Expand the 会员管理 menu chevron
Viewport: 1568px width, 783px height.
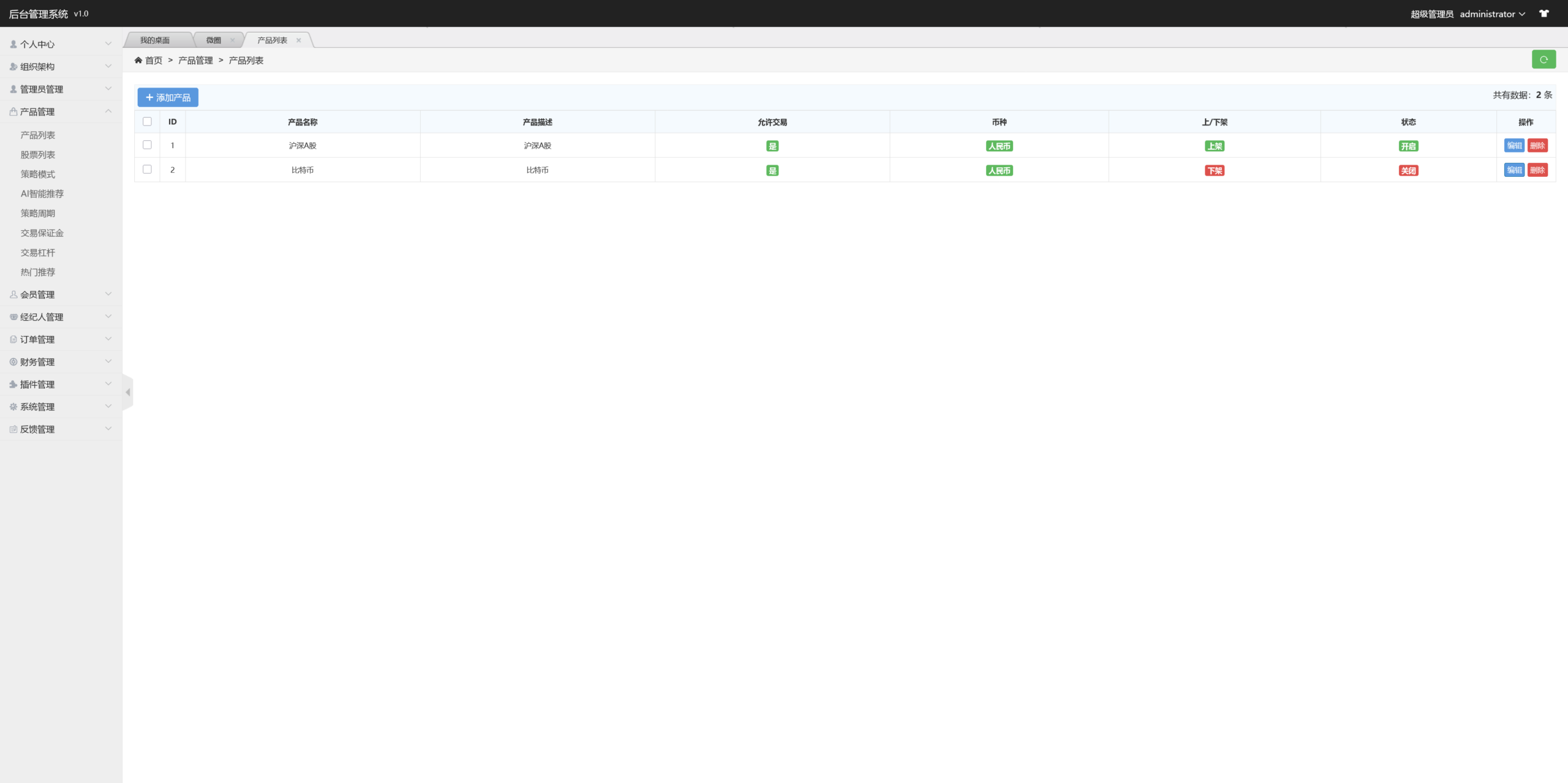108,294
